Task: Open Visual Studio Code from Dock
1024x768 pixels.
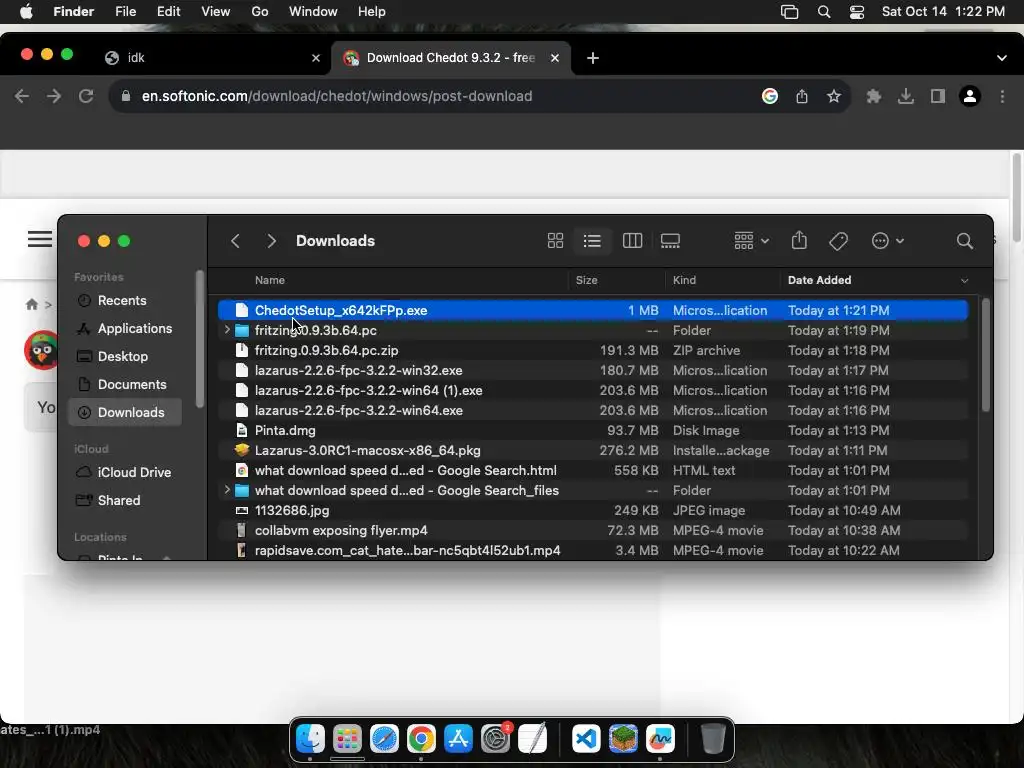Action: pos(586,739)
